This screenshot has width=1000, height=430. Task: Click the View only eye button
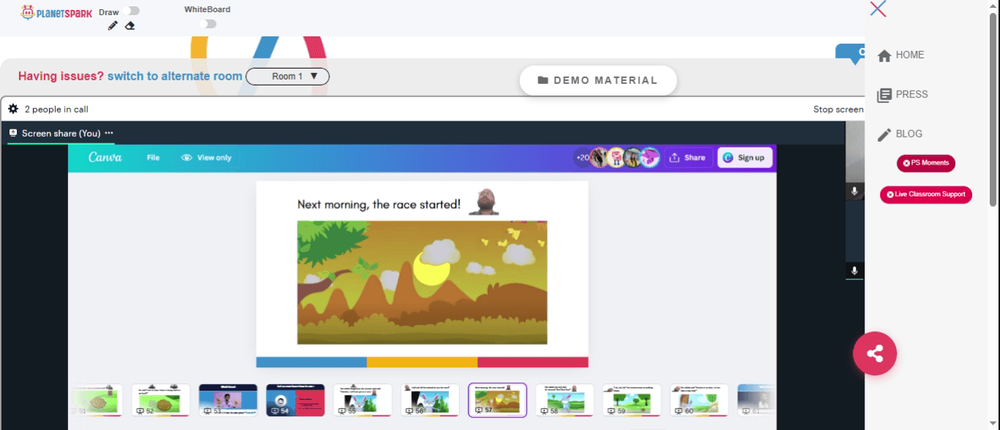click(206, 158)
